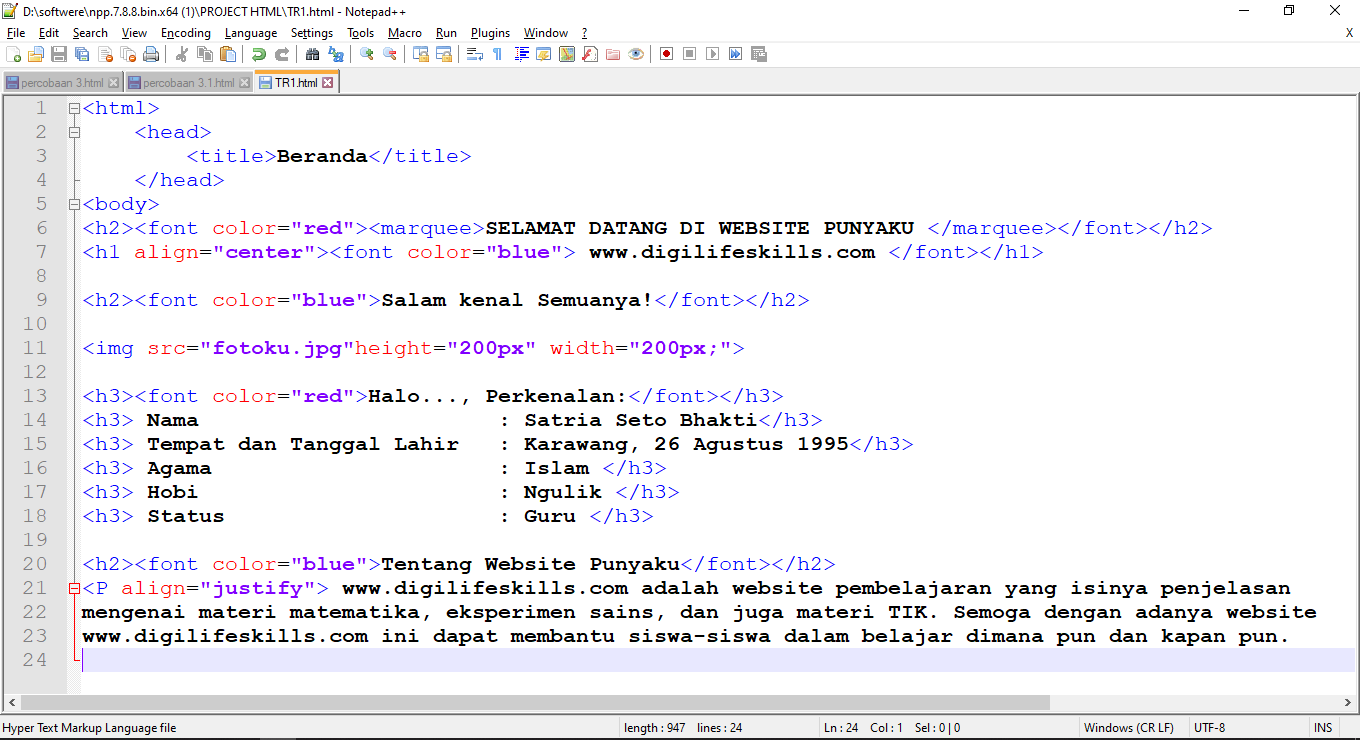Image resolution: width=1360 pixels, height=740 pixels.
Task: Open the Macro menu
Action: [405, 33]
